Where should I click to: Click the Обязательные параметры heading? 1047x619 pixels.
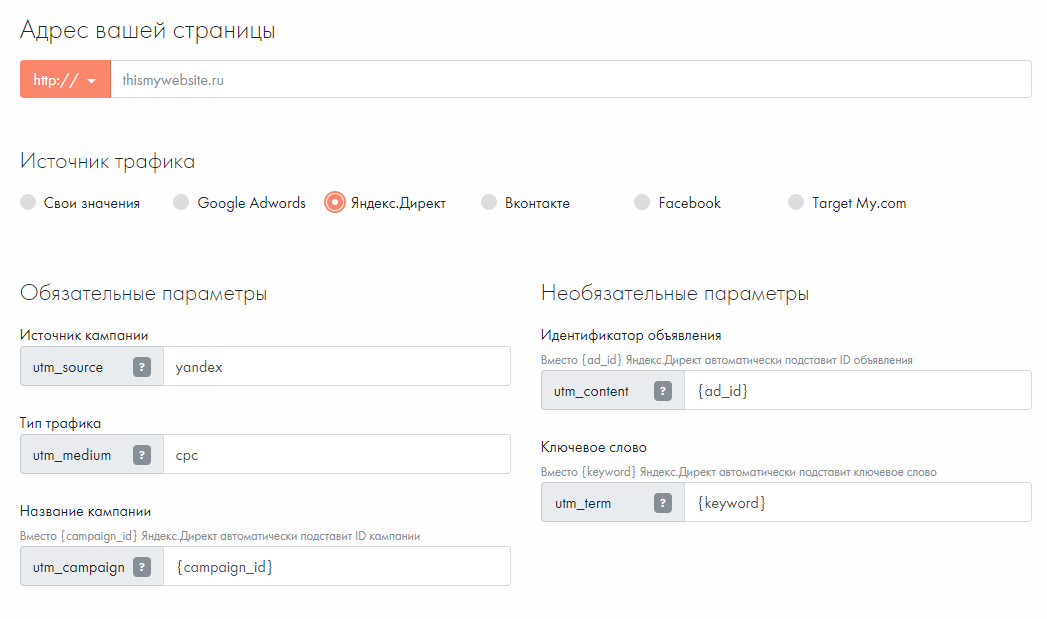[x=144, y=294]
